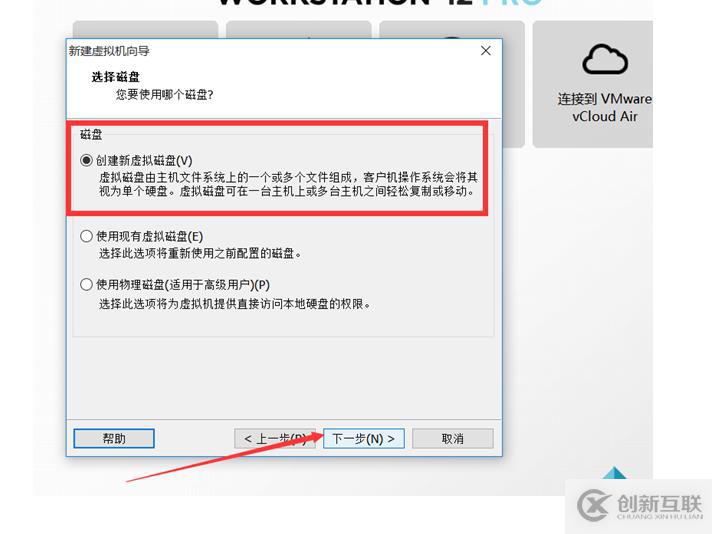This screenshot has width=712, height=534.
Task: Click the 磁盘 group box label
Action: coord(91,134)
